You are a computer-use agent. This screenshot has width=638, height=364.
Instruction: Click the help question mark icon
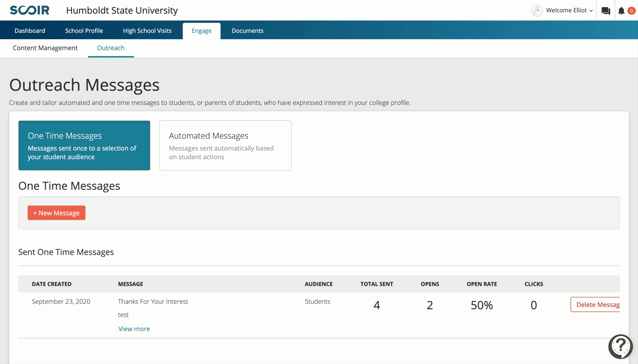pyautogui.click(x=621, y=346)
